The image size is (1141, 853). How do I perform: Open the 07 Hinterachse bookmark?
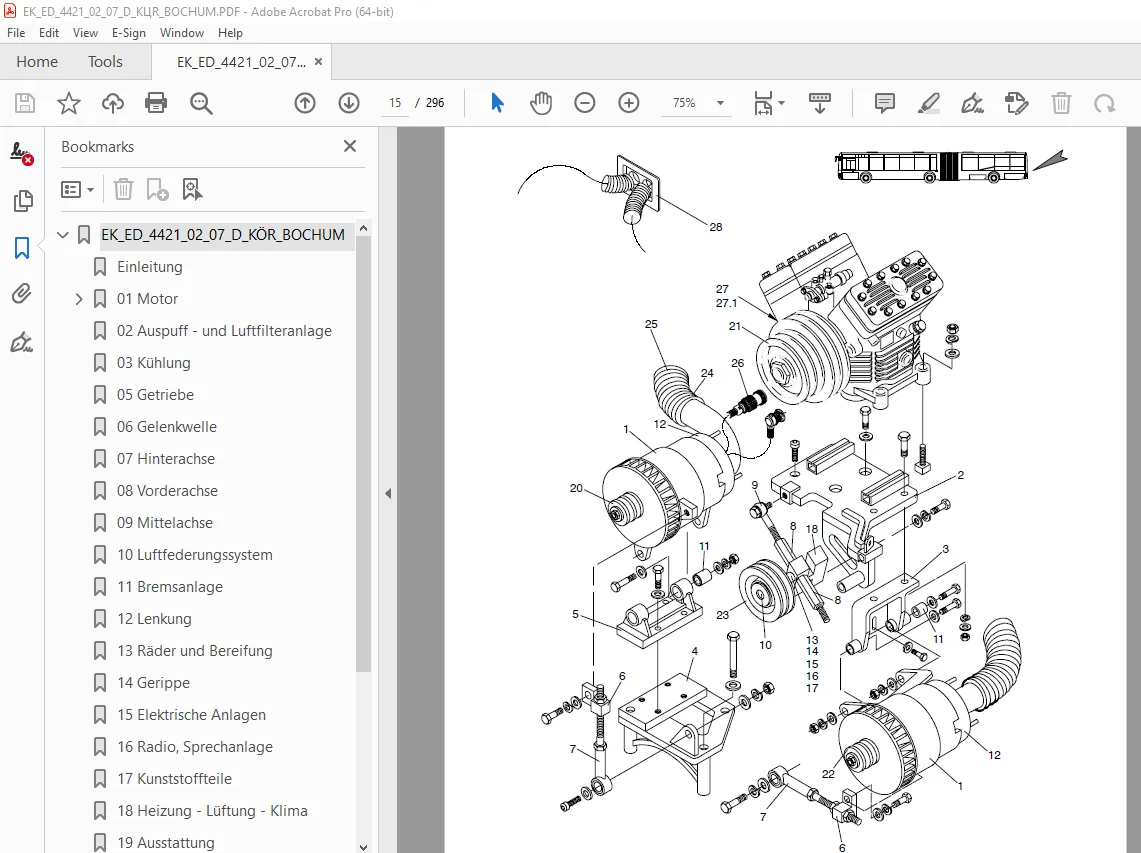166,459
